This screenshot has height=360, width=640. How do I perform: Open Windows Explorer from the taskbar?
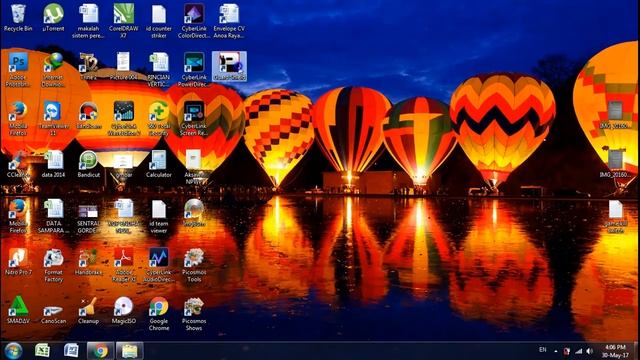point(129,351)
